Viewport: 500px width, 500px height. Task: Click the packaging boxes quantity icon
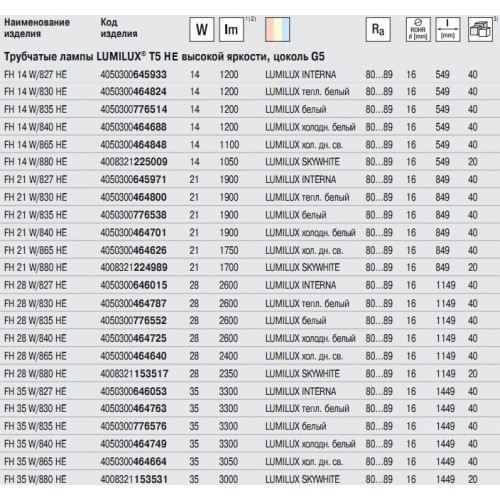click(x=480, y=30)
